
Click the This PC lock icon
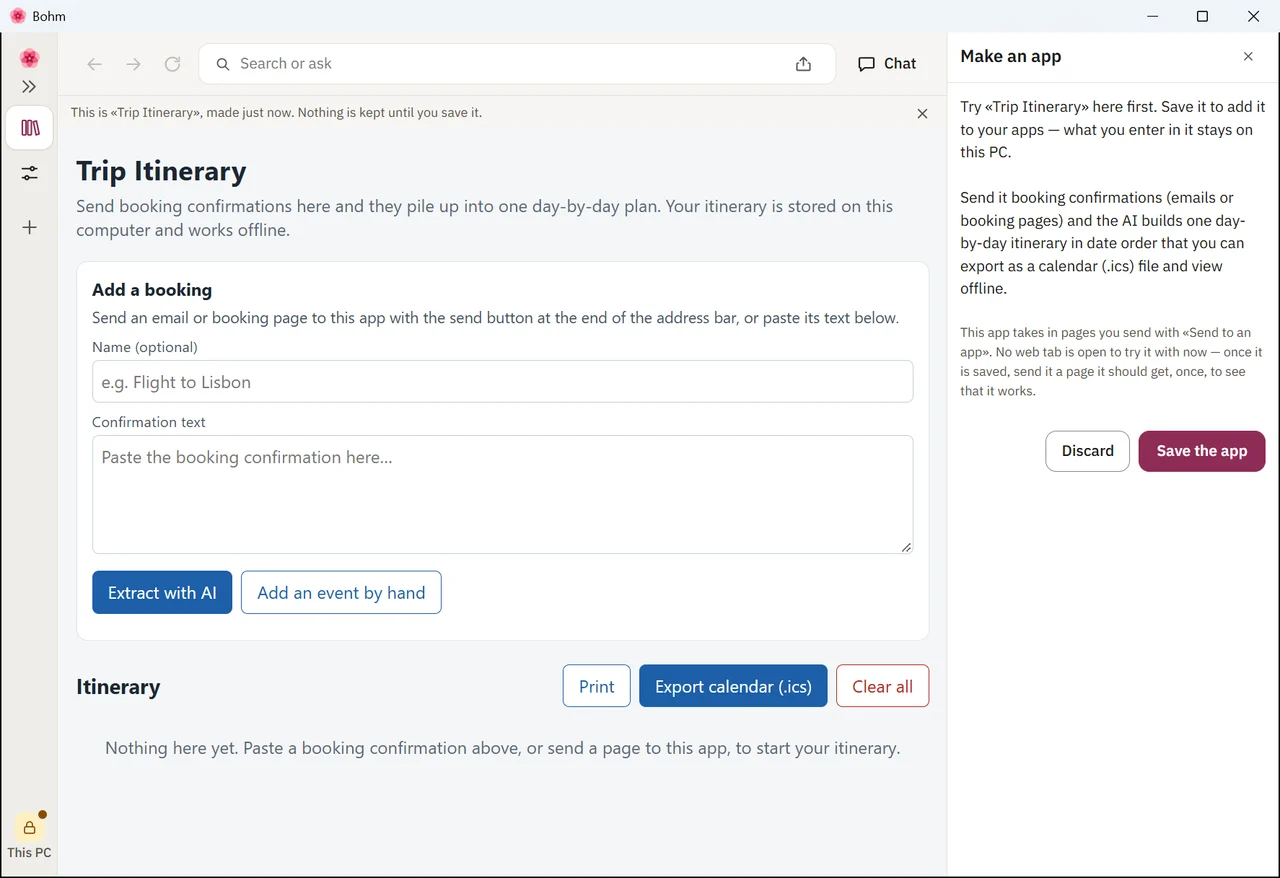pos(29,827)
